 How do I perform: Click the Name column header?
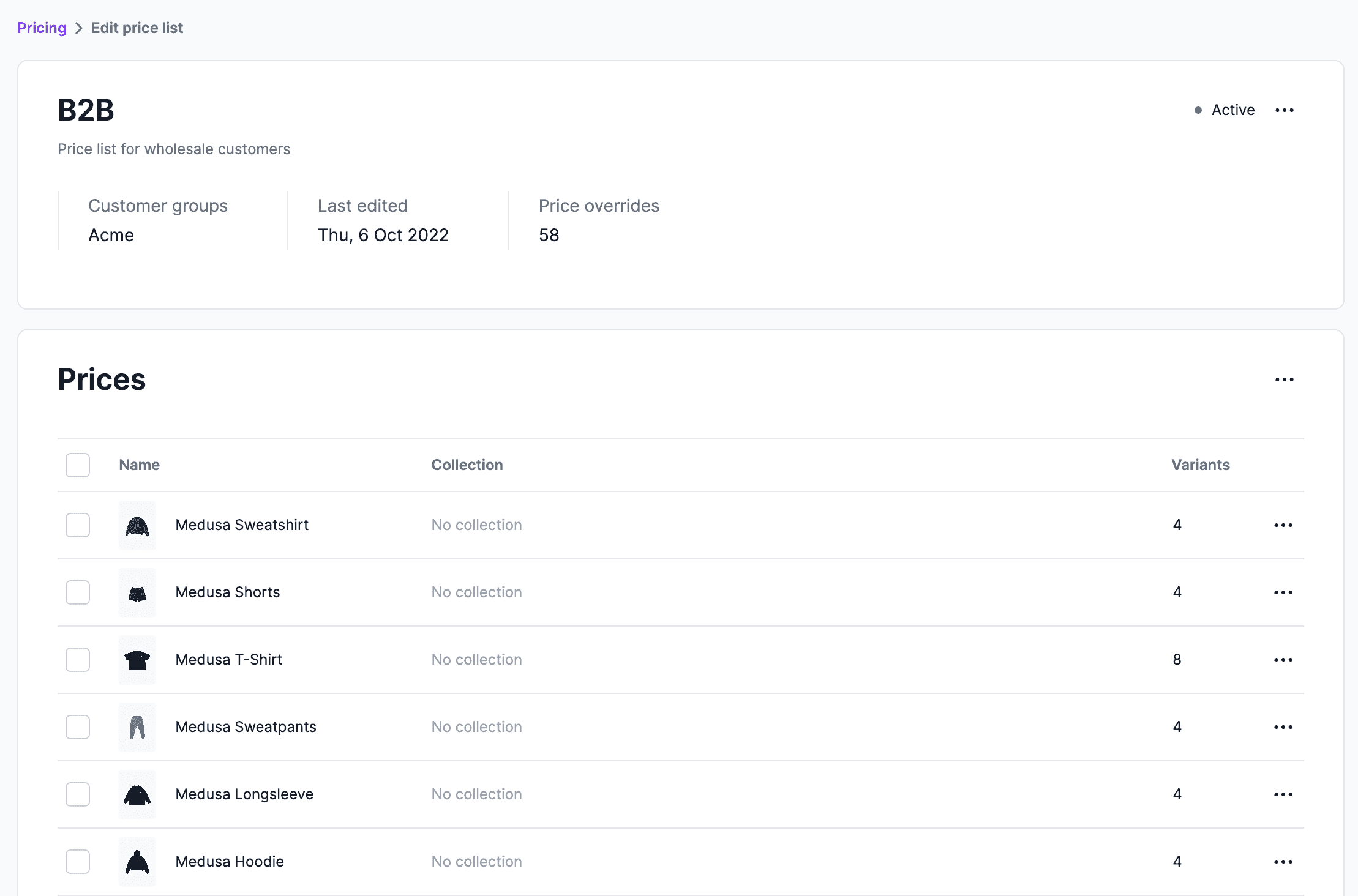point(140,465)
